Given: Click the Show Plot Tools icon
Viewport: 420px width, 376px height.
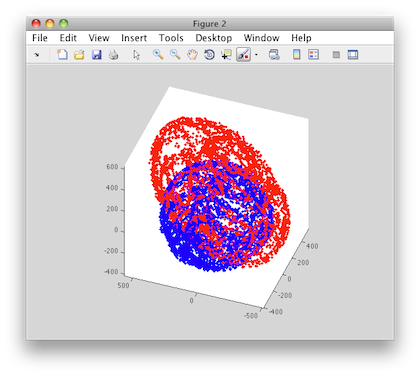Looking at the screenshot, I should coord(353,55).
